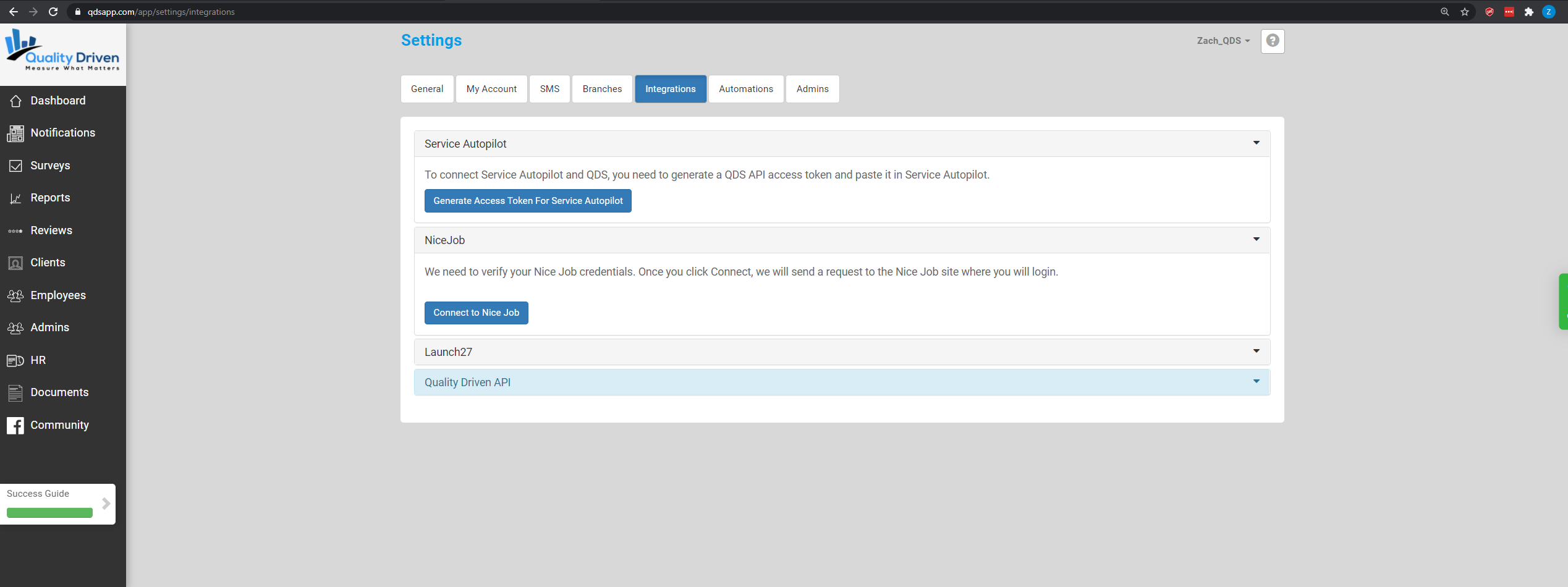The width and height of the screenshot is (1568, 587).
Task: Click the Employees people icon
Action: 15,296
